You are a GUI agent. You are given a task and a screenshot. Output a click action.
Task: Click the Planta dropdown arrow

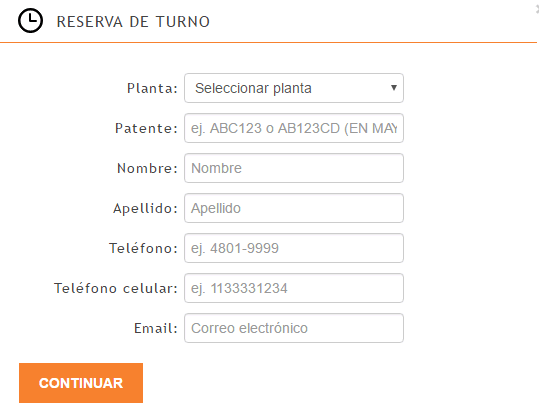[394, 88]
